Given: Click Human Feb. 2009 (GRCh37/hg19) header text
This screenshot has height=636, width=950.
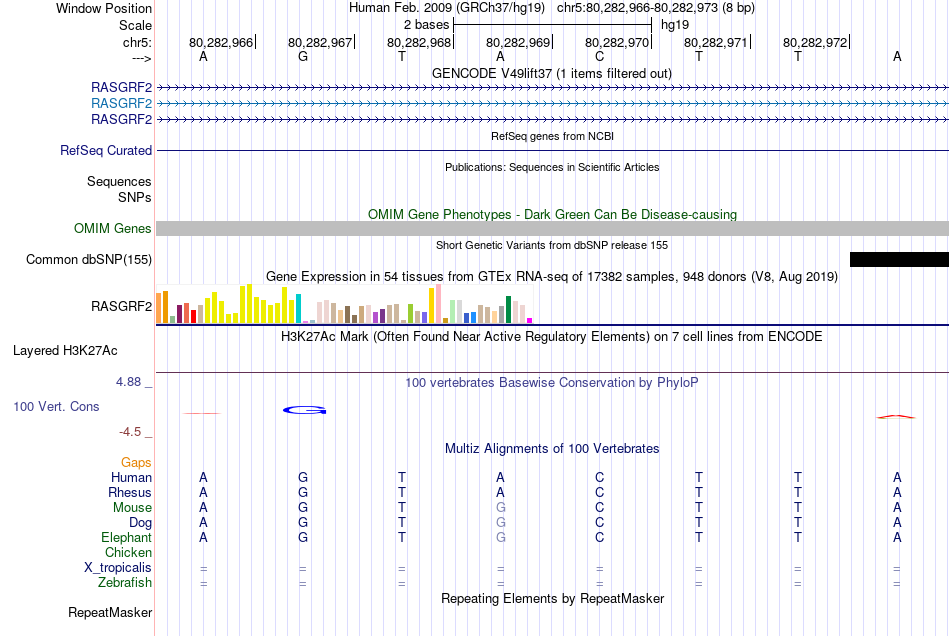Looking at the screenshot, I should pos(447,8).
